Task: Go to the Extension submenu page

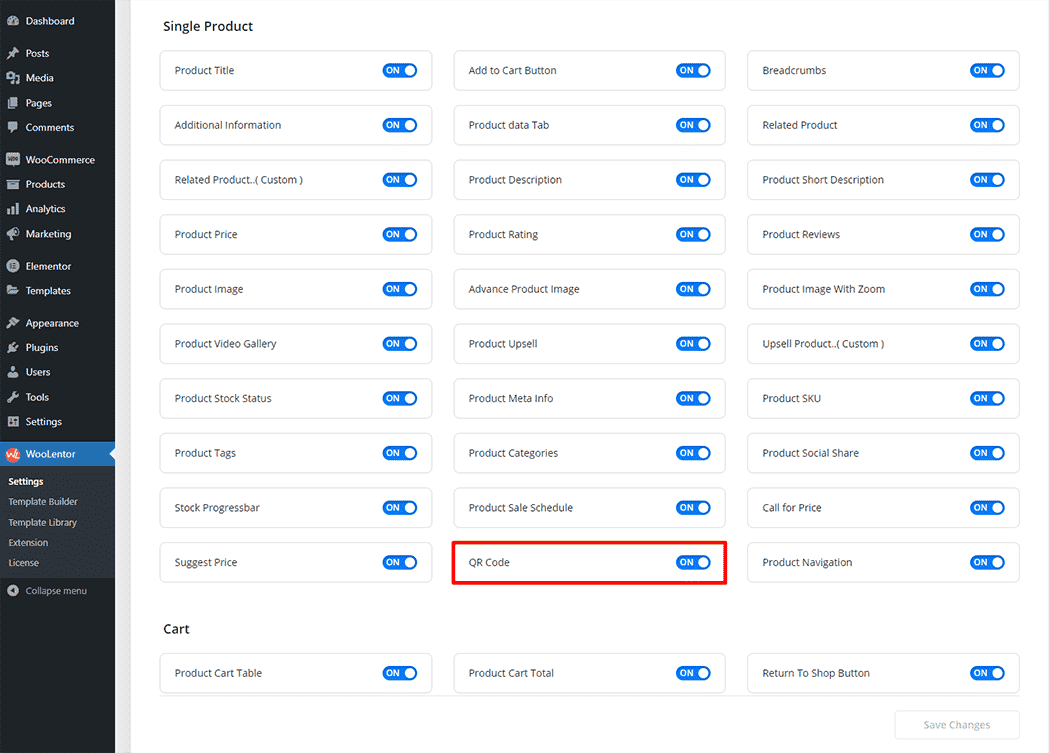Action: [28, 542]
